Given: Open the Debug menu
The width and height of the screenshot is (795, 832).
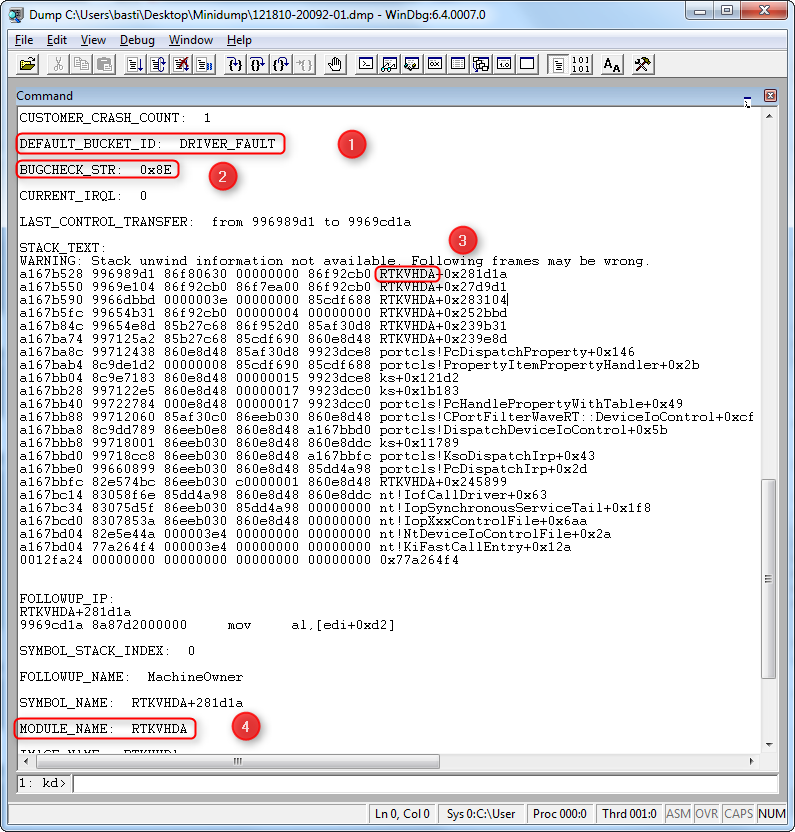Looking at the screenshot, I should [x=137, y=40].
